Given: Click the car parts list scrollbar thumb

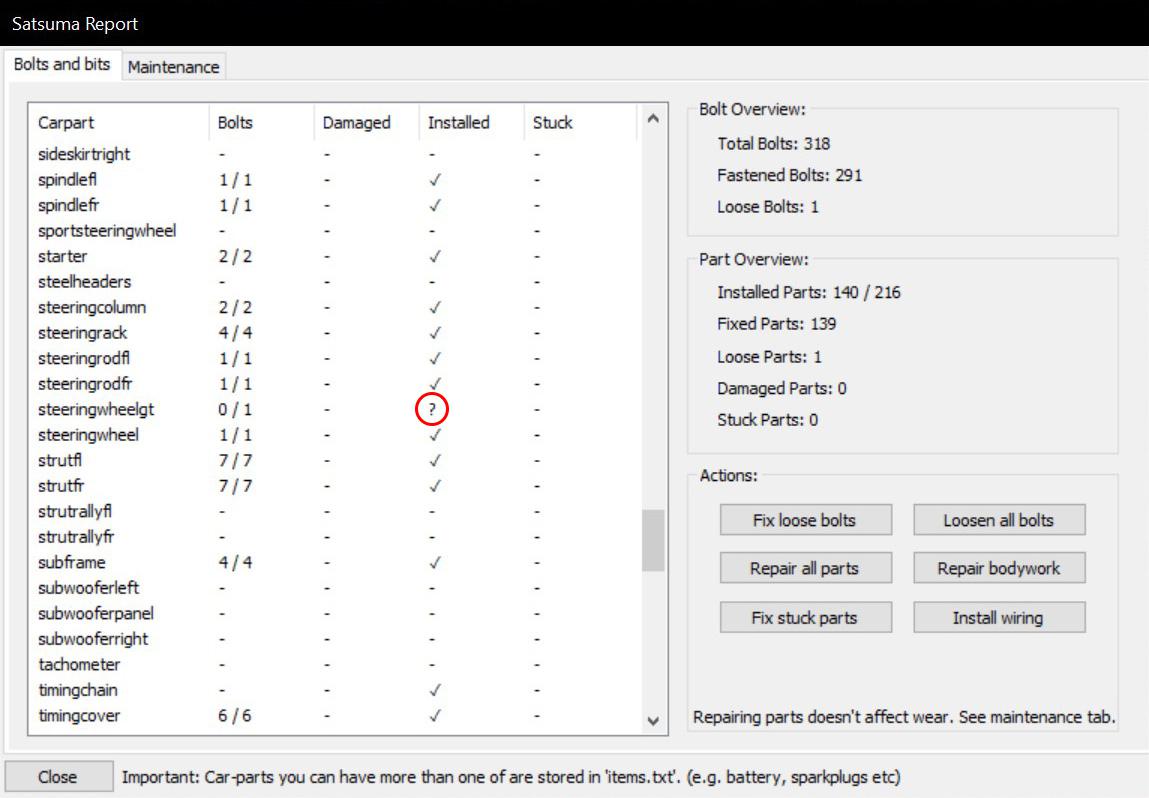Looking at the screenshot, I should coord(653,541).
